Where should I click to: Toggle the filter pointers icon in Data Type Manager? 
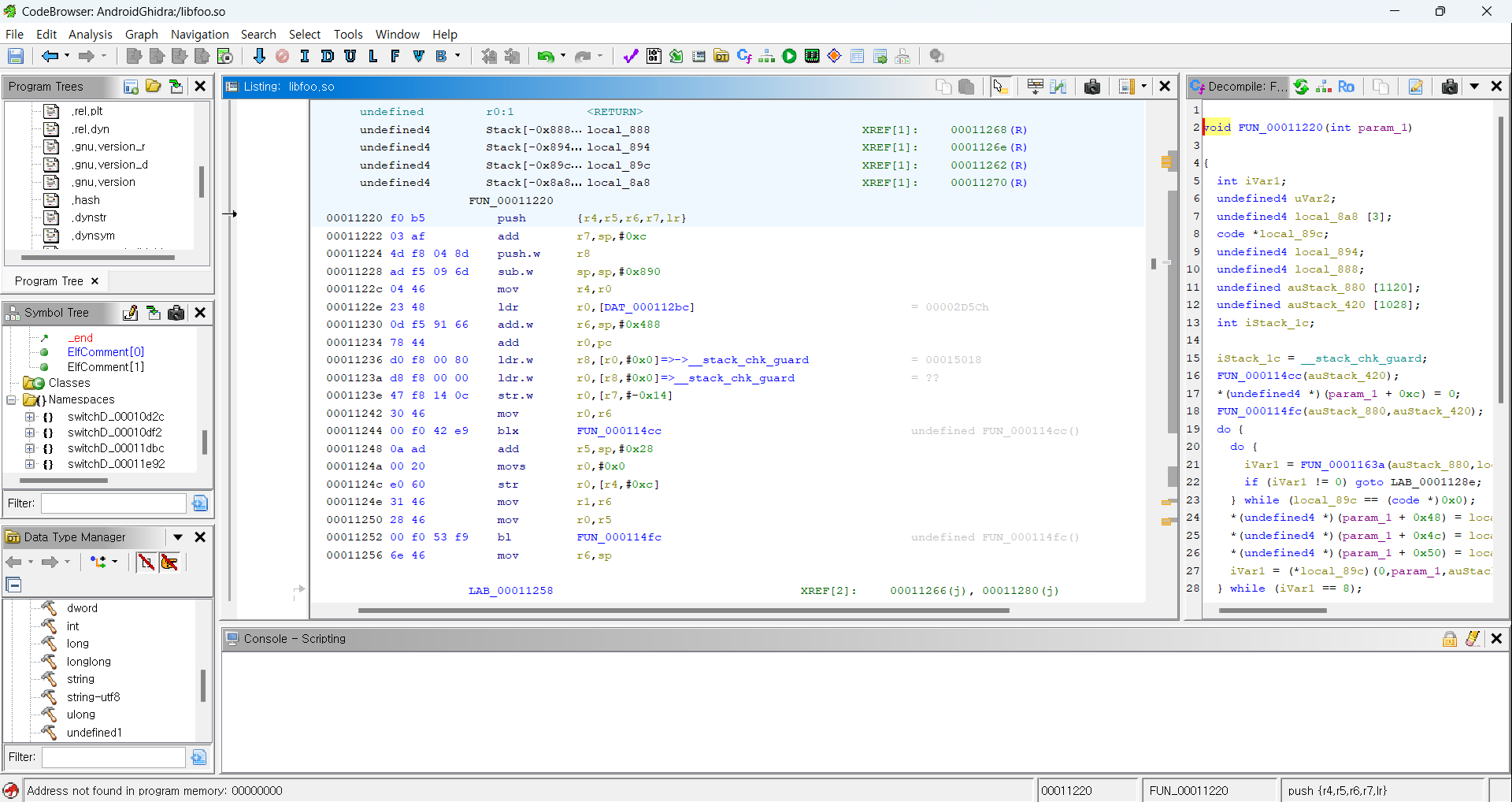(x=169, y=562)
